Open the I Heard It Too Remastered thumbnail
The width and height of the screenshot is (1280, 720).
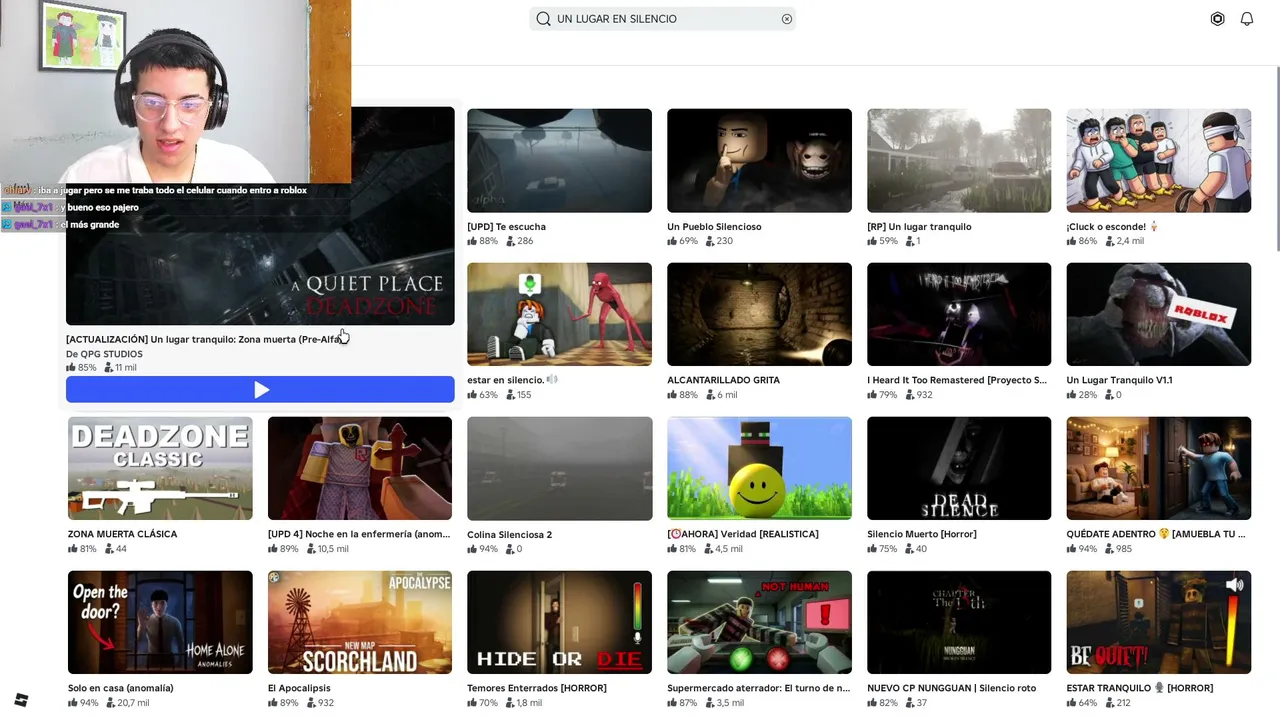tap(959, 314)
